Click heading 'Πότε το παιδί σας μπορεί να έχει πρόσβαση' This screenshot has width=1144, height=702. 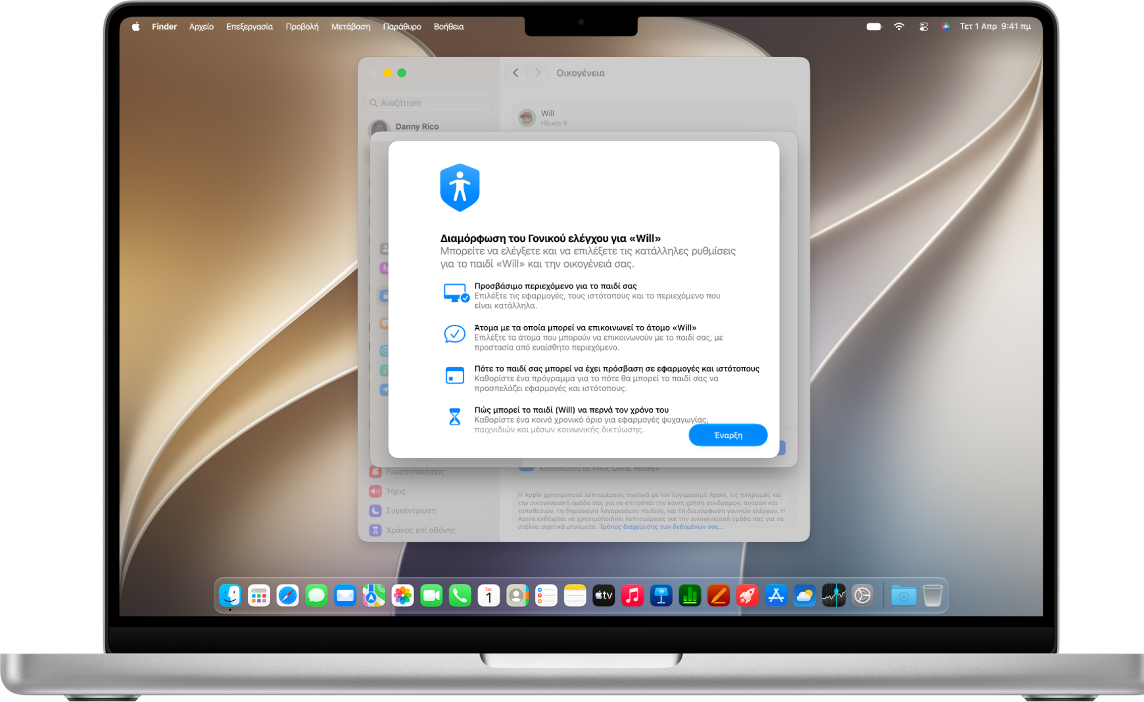[x=617, y=369]
